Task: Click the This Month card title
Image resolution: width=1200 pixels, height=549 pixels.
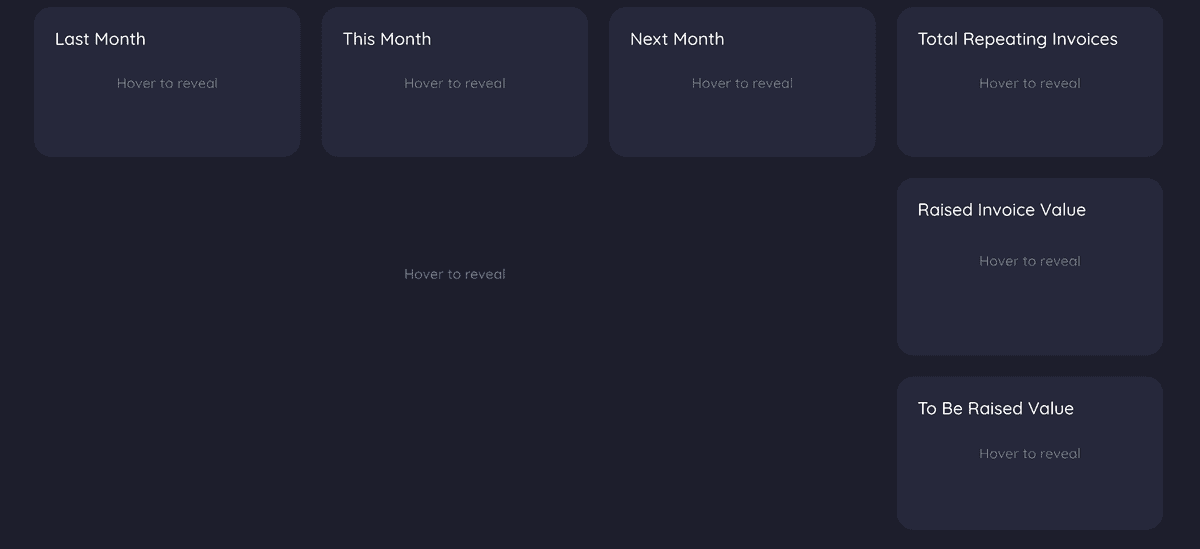Action: pos(387,39)
